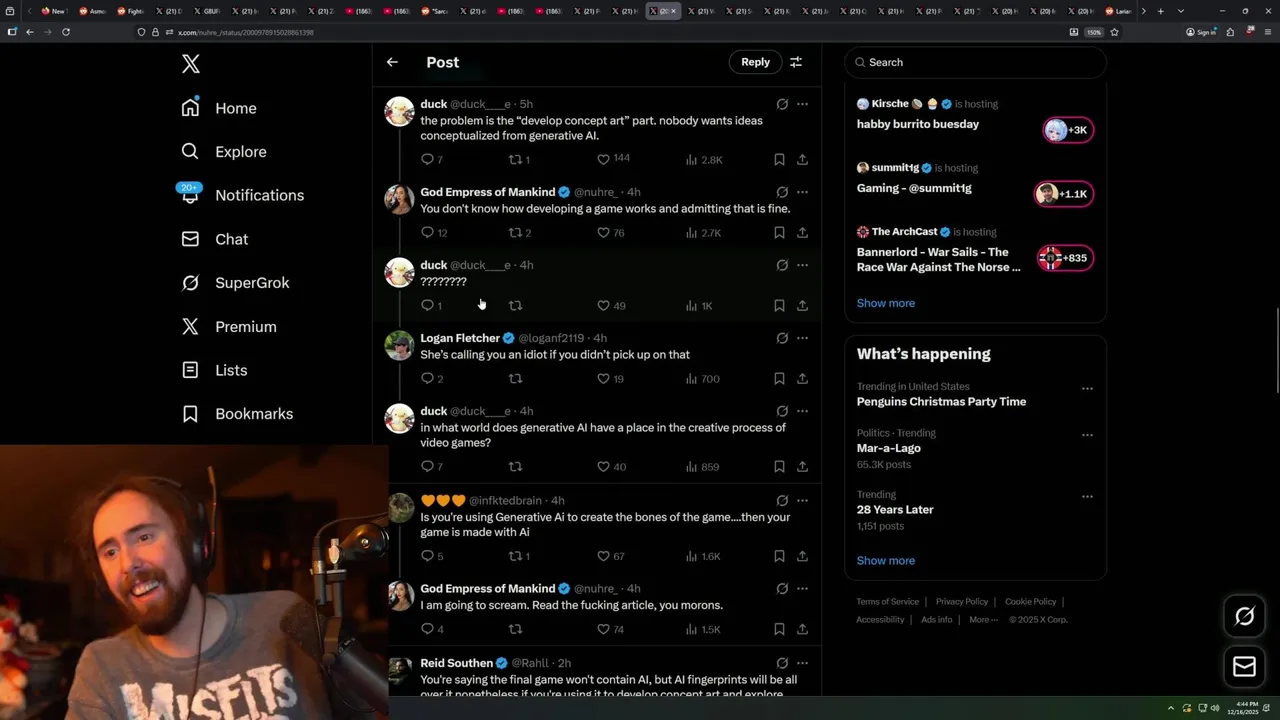This screenshot has width=1280, height=720.
Task: Open Notifications in the sidebar
Action: pyautogui.click(x=242, y=195)
